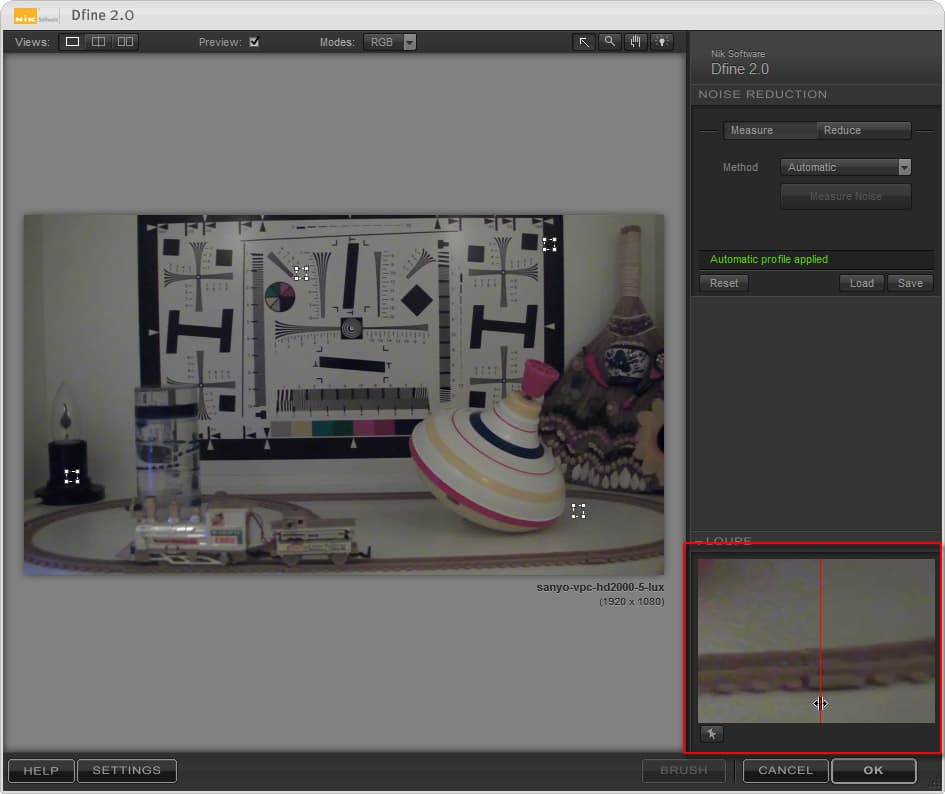Click the lightbulb background color icon
This screenshot has width=945, height=794.
click(662, 42)
